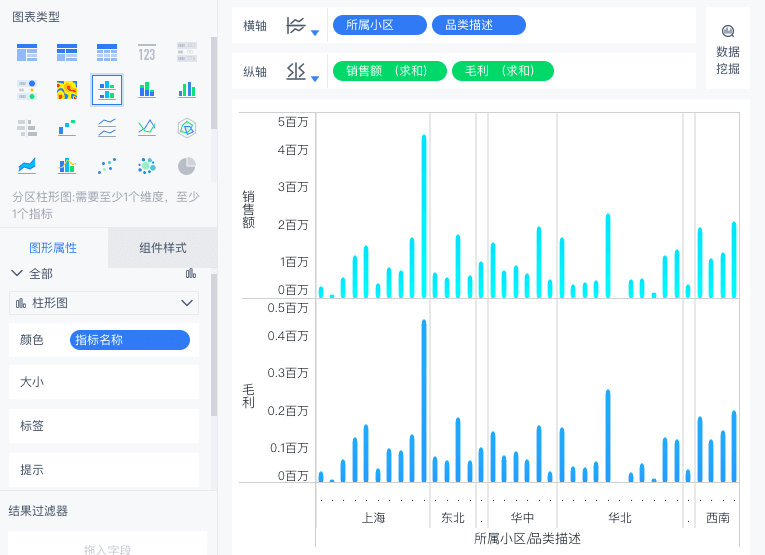Select the detail table chart type

[x=107, y=52]
